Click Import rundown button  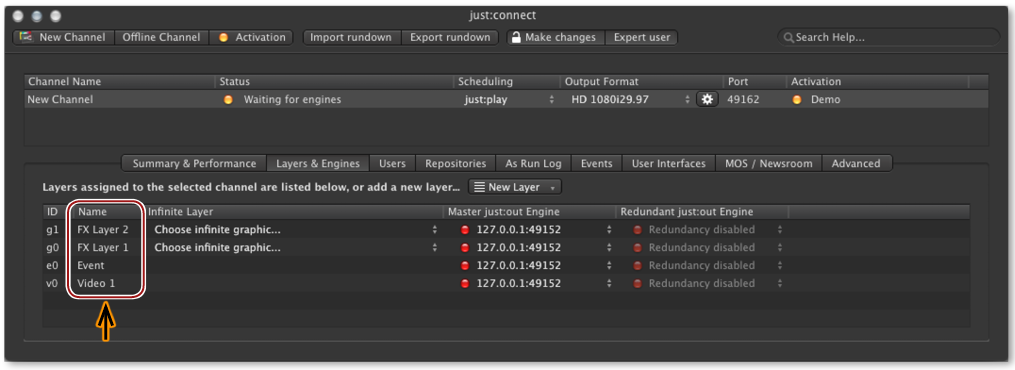click(351, 38)
